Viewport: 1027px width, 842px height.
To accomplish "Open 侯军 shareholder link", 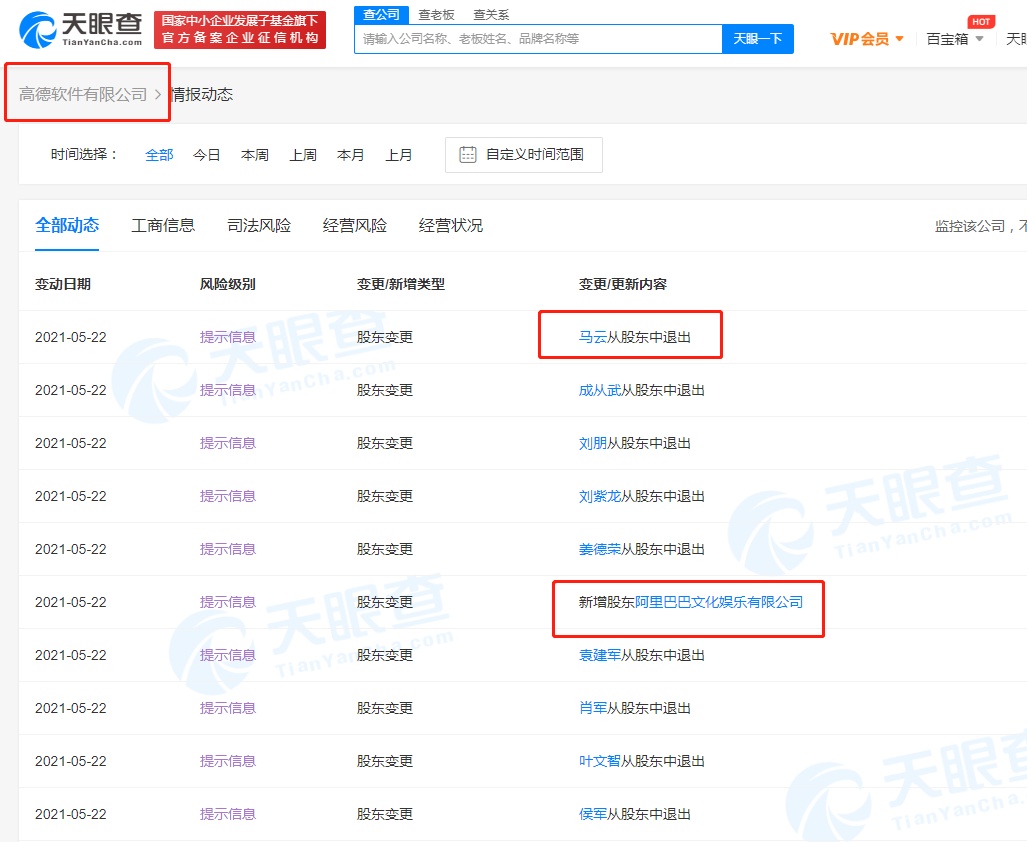I will tap(593, 815).
